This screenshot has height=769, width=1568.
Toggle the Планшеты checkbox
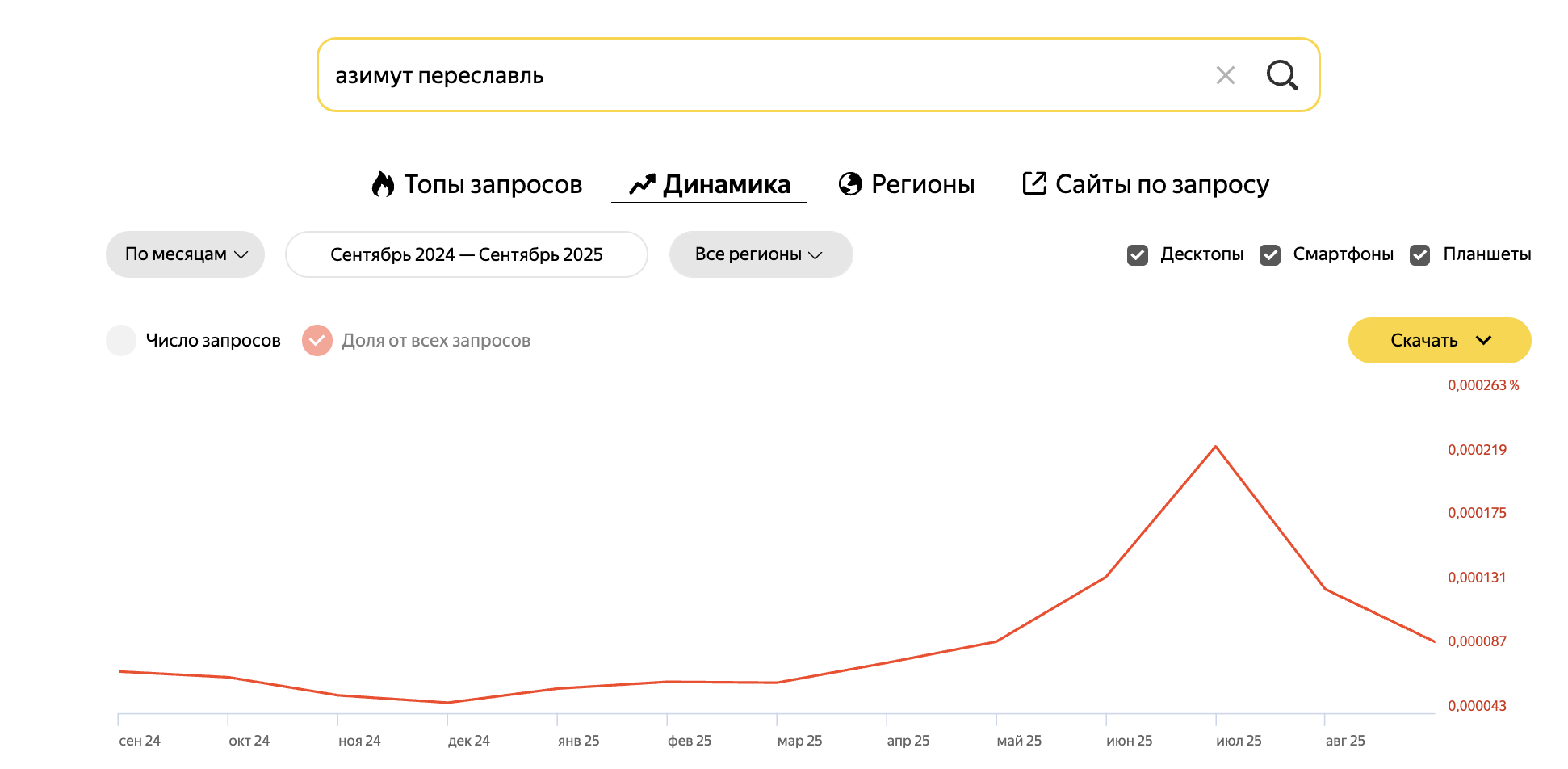click(x=1420, y=255)
